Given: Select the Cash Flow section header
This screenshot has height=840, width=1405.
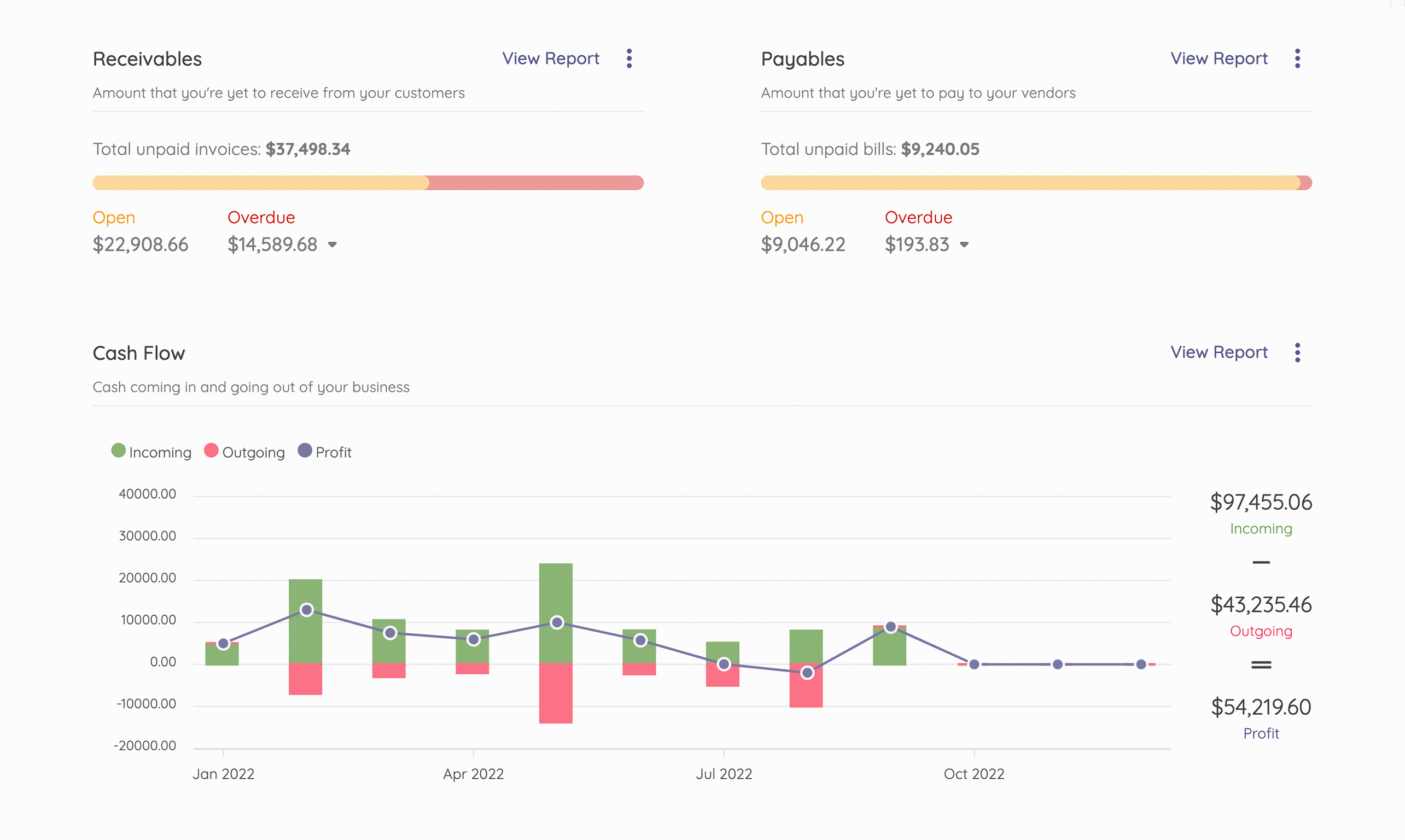Looking at the screenshot, I should coord(139,352).
